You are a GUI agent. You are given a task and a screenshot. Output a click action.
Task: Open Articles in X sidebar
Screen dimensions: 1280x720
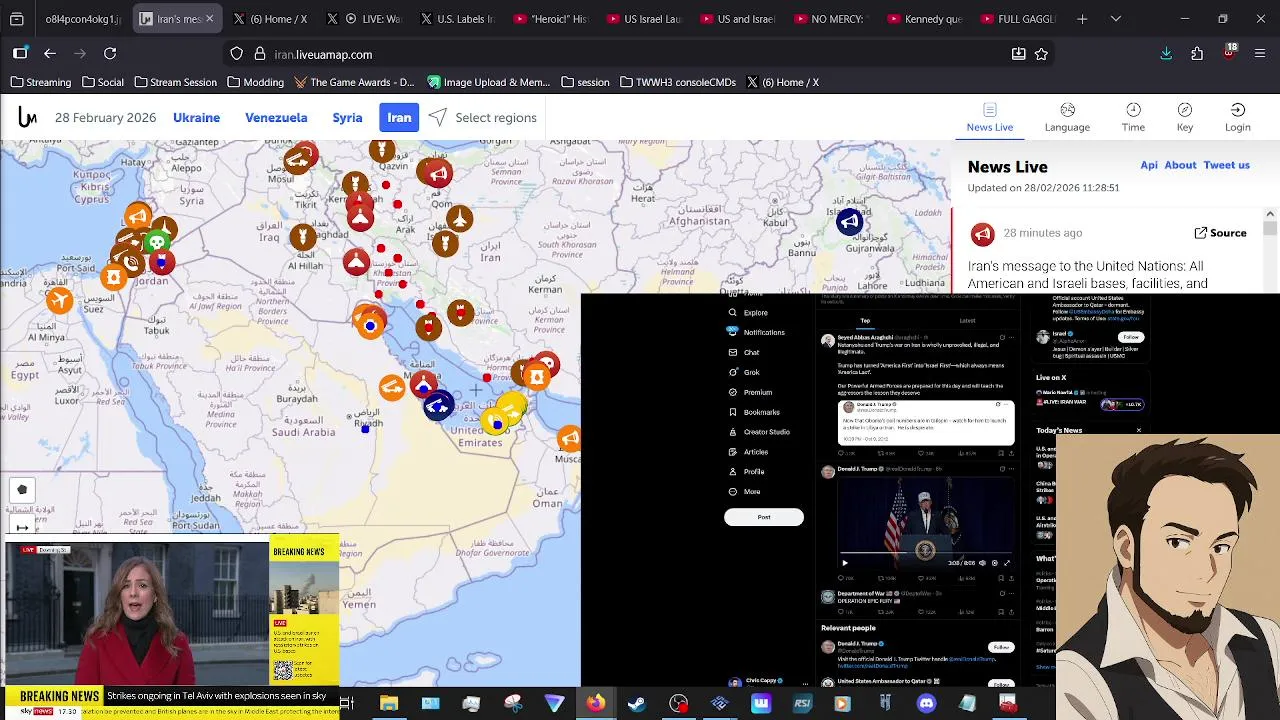pos(748,452)
